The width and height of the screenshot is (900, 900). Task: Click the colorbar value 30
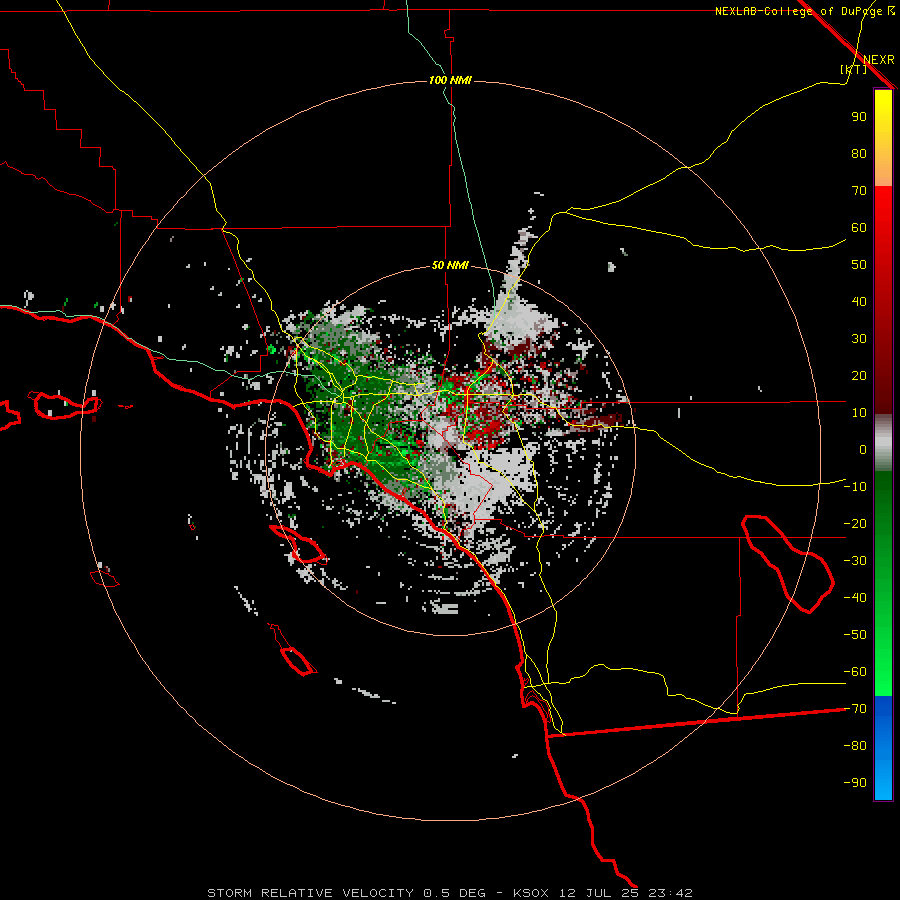coord(859,339)
